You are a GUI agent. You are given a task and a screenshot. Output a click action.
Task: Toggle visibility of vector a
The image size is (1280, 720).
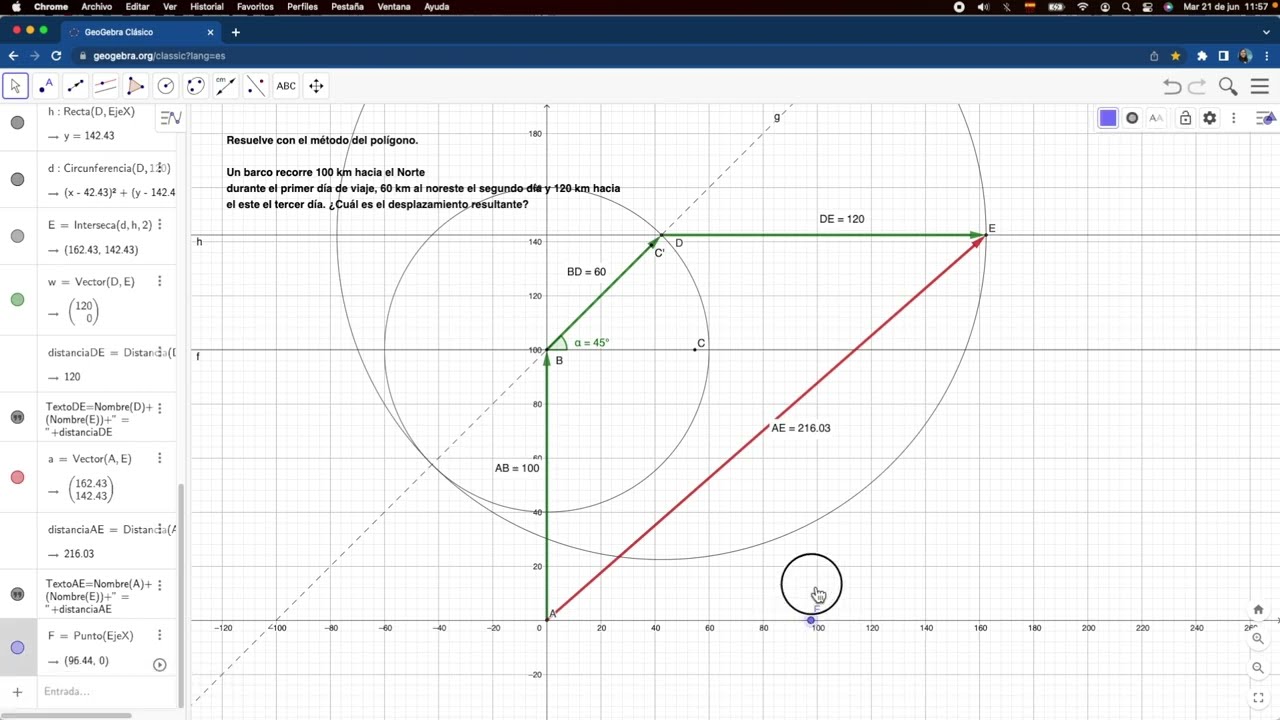tap(17, 477)
